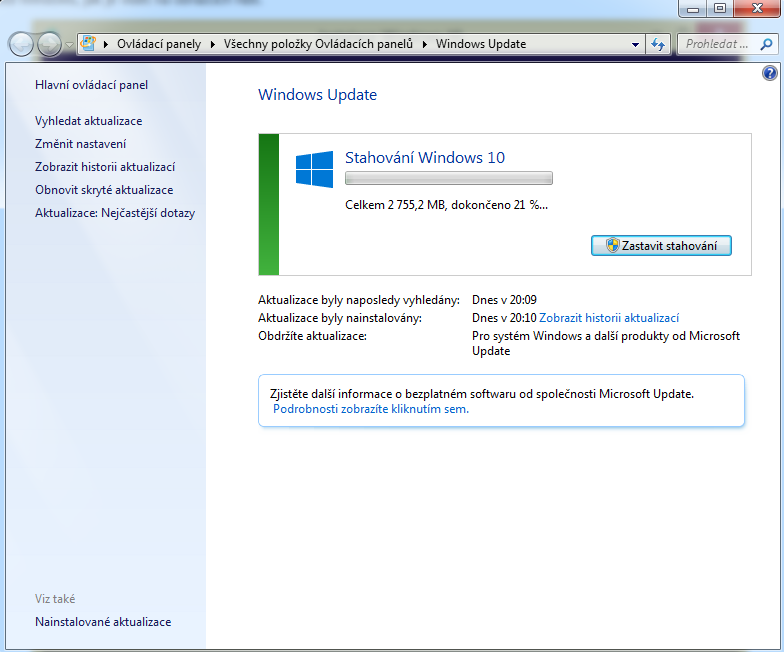Minimize the window
The image size is (784, 652).
pyautogui.click(x=692, y=8)
